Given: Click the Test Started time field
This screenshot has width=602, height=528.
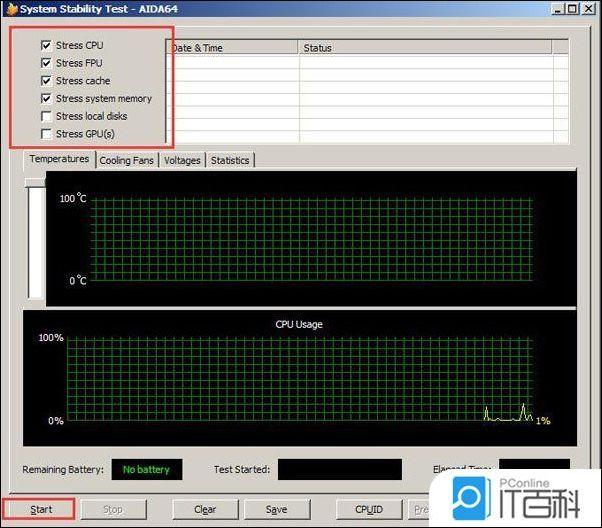Looking at the screenshot, I should pos(340,469).
